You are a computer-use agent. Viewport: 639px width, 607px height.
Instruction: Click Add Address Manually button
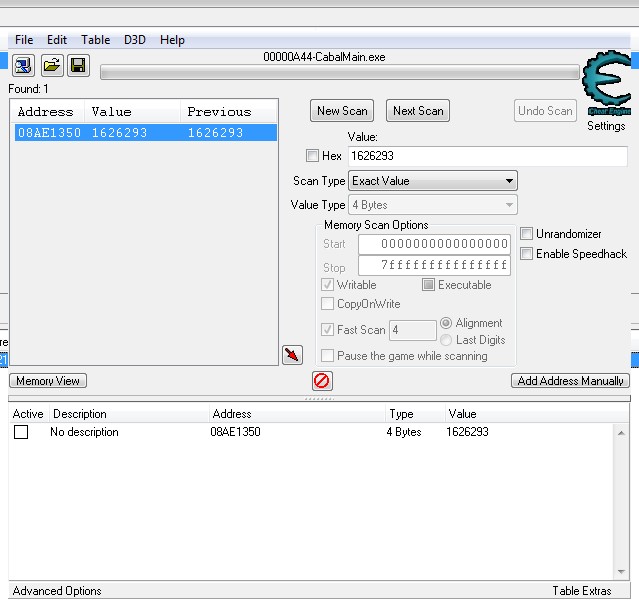(570, 381)
